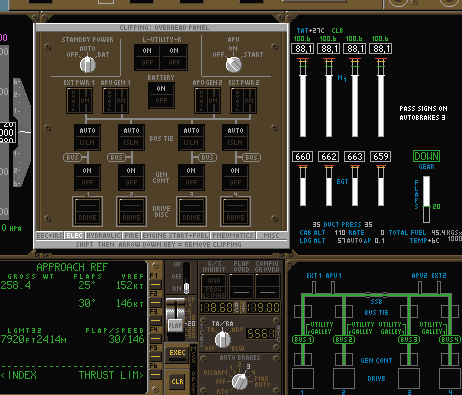The width and height of the screenshot is (462, 395).
Task: Open the EEC+IRS overhead tab
Action: 50,236
